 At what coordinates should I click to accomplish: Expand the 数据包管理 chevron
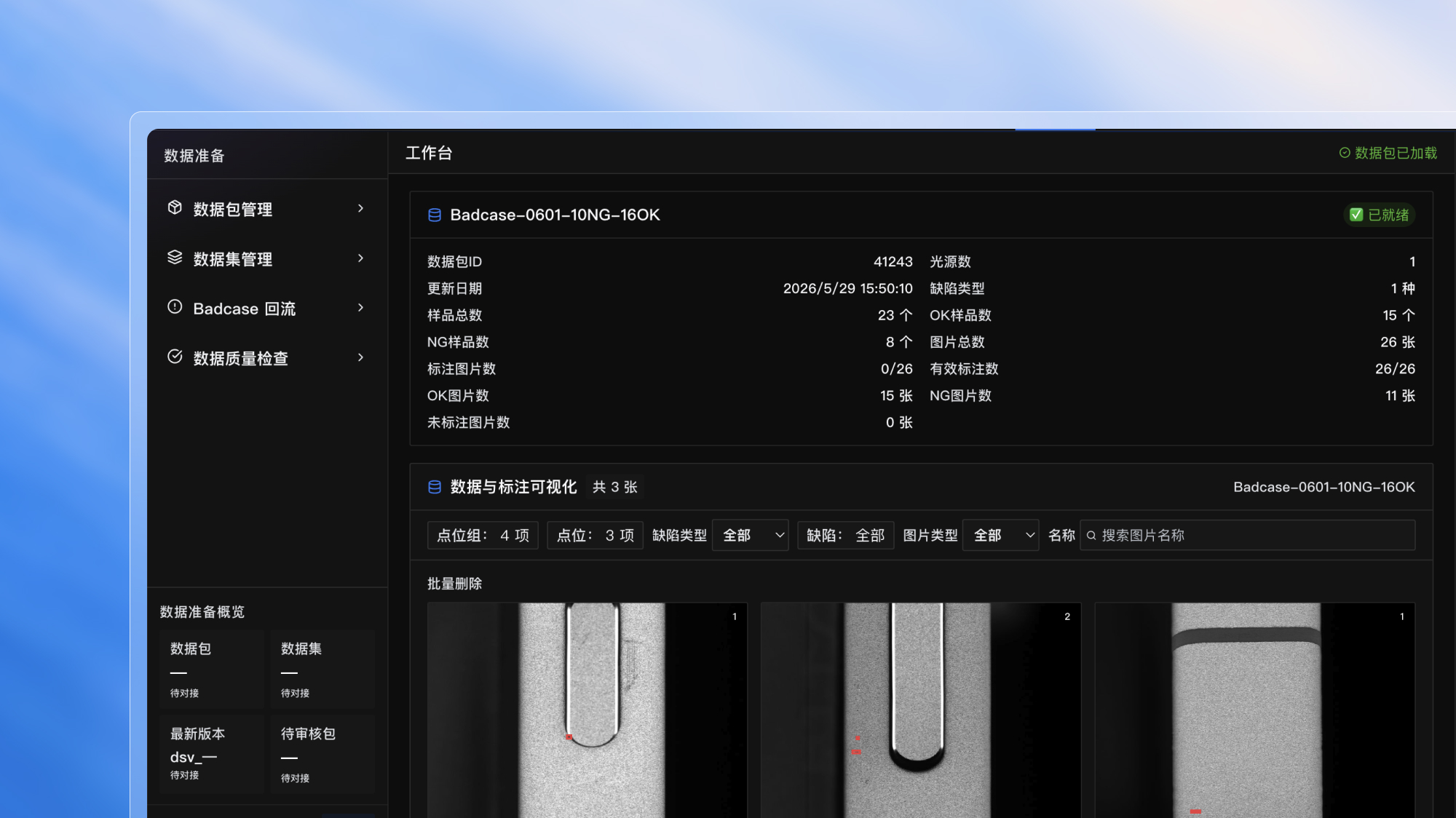[x=360, y=208]
